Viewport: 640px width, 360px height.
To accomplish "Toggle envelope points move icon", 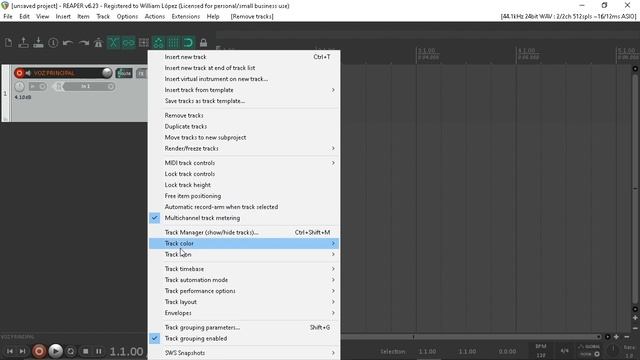I will point(158,42).
